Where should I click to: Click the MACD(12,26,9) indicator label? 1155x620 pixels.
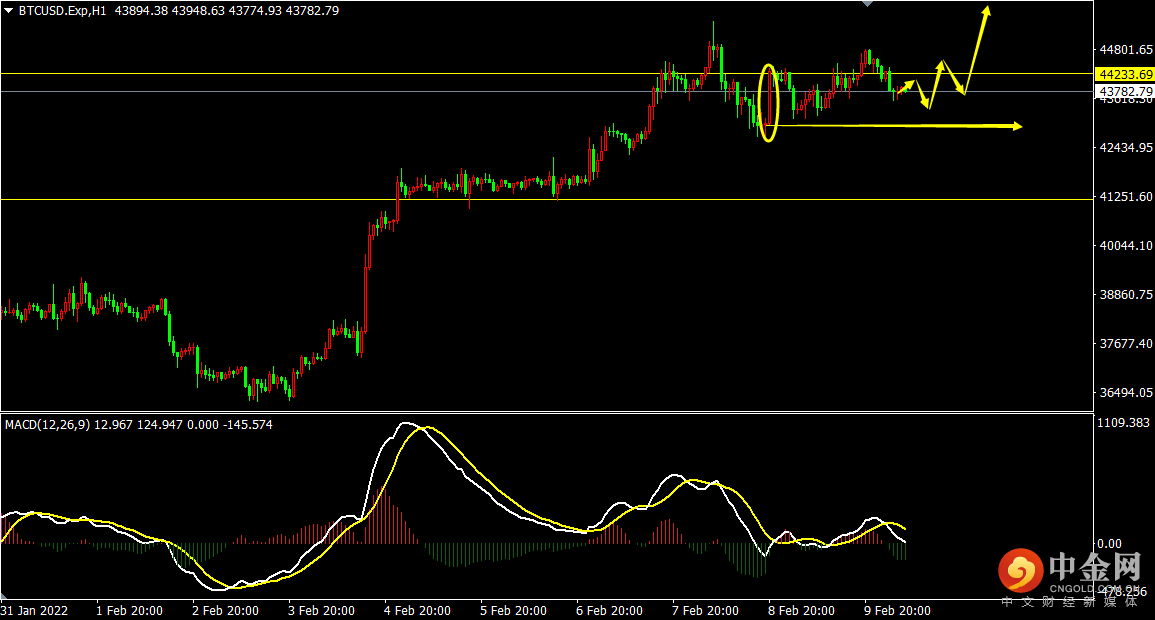(48, 425)
